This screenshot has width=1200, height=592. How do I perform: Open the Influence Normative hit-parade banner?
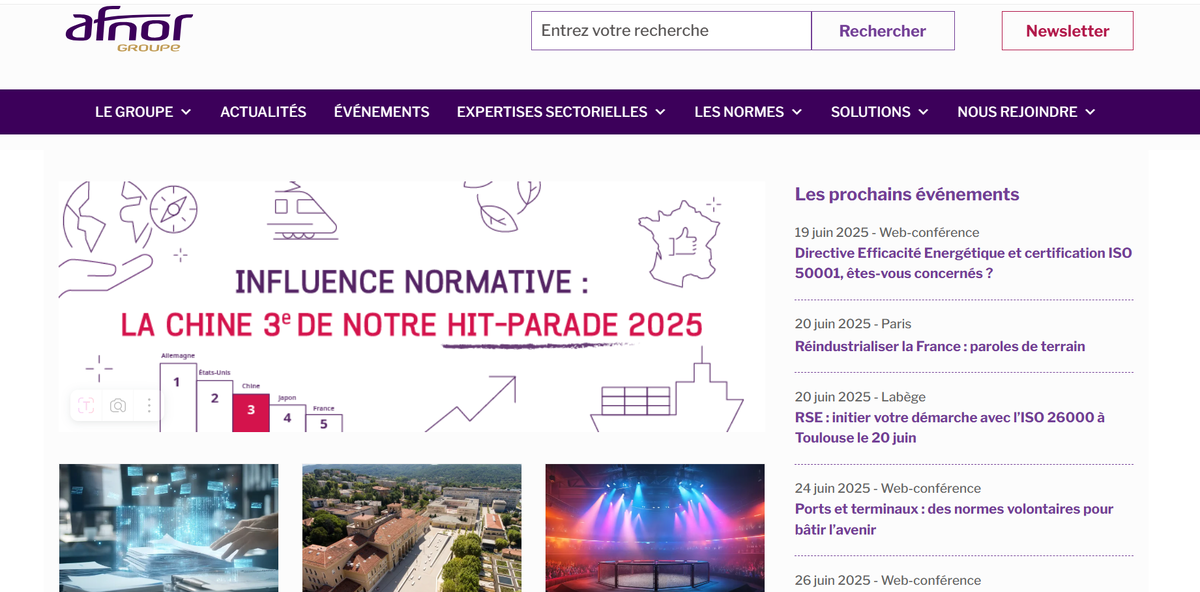tap(411, 306)
